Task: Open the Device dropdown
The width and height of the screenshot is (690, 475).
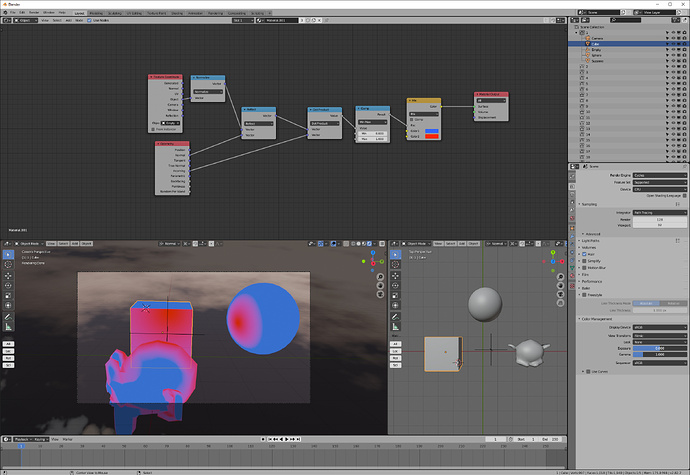Action: click(659, 189)
